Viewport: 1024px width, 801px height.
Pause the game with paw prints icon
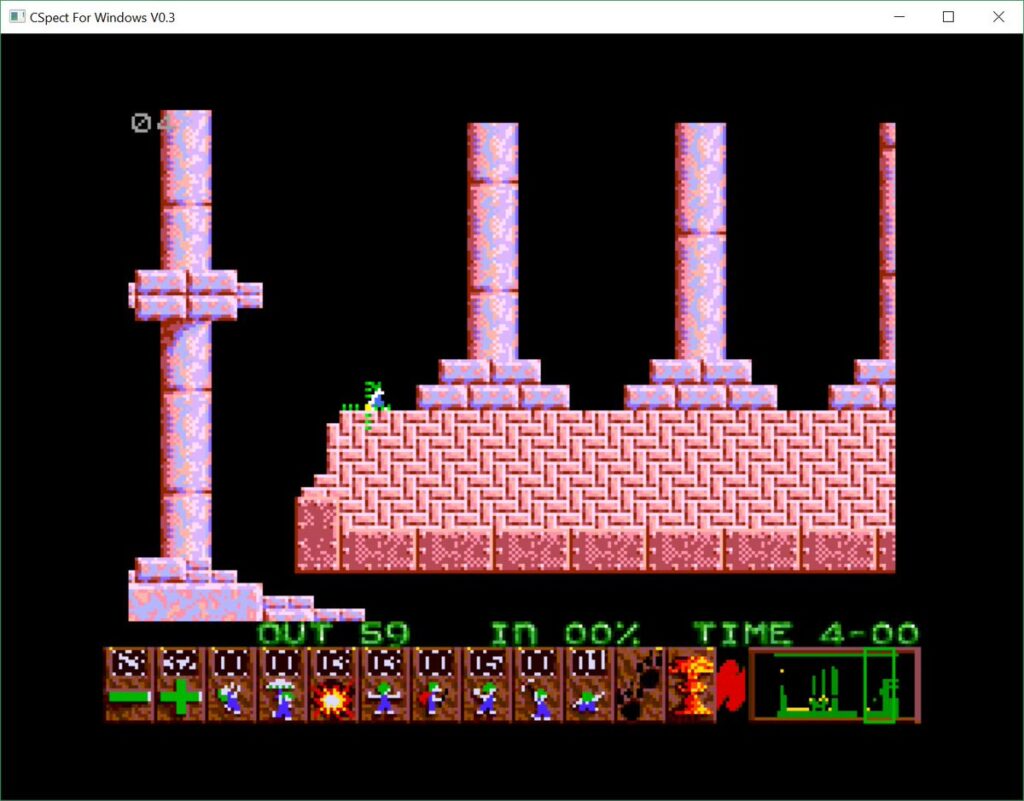coord(639,684)
